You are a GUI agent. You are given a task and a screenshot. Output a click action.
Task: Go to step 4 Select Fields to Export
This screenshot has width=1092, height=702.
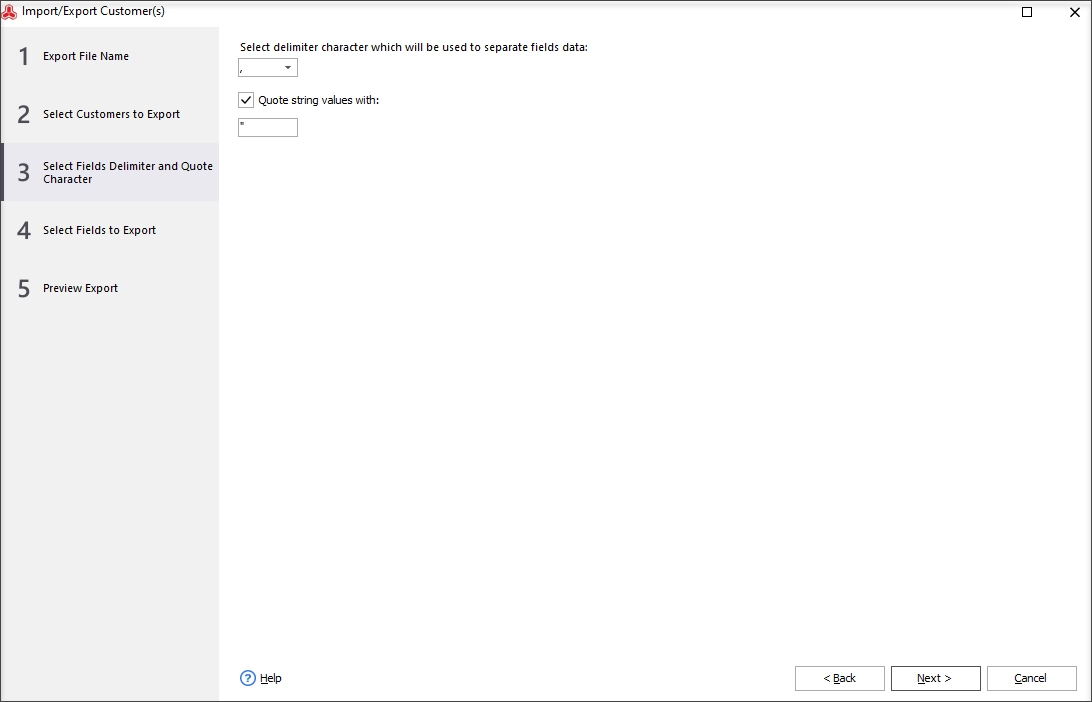[110, 231]
